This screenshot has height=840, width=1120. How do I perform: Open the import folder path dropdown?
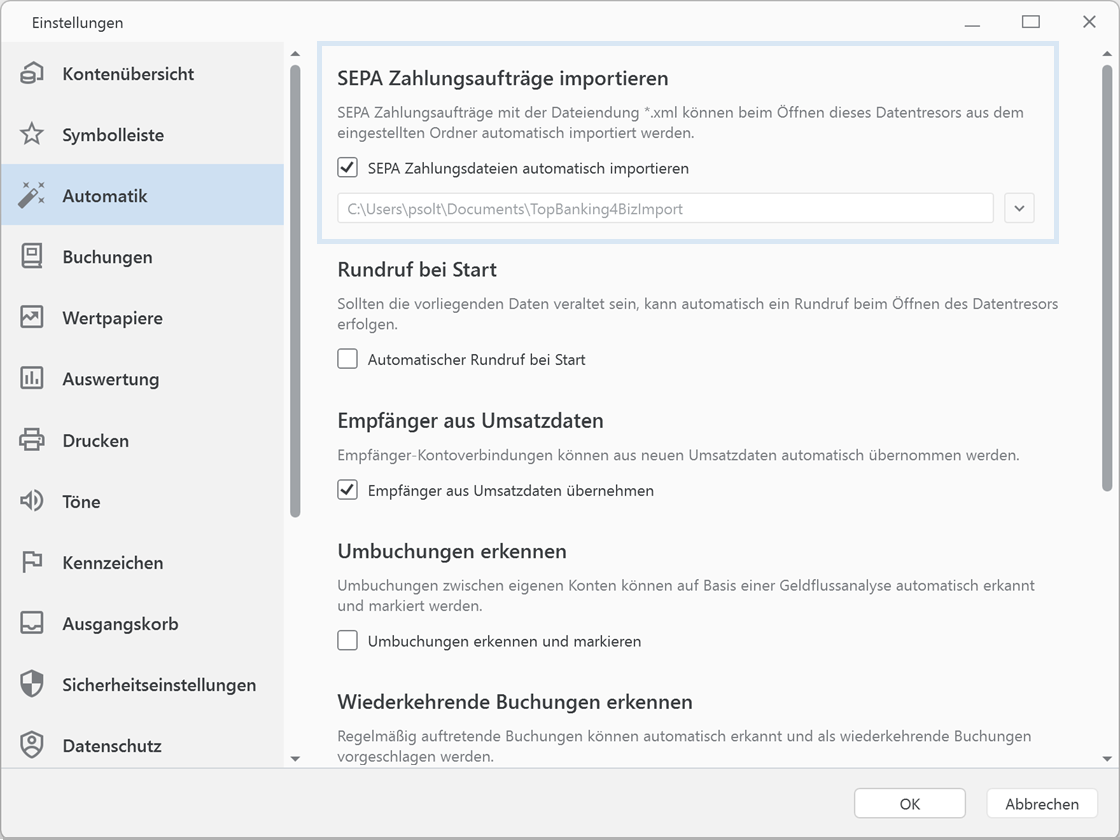coord(1019,208)
